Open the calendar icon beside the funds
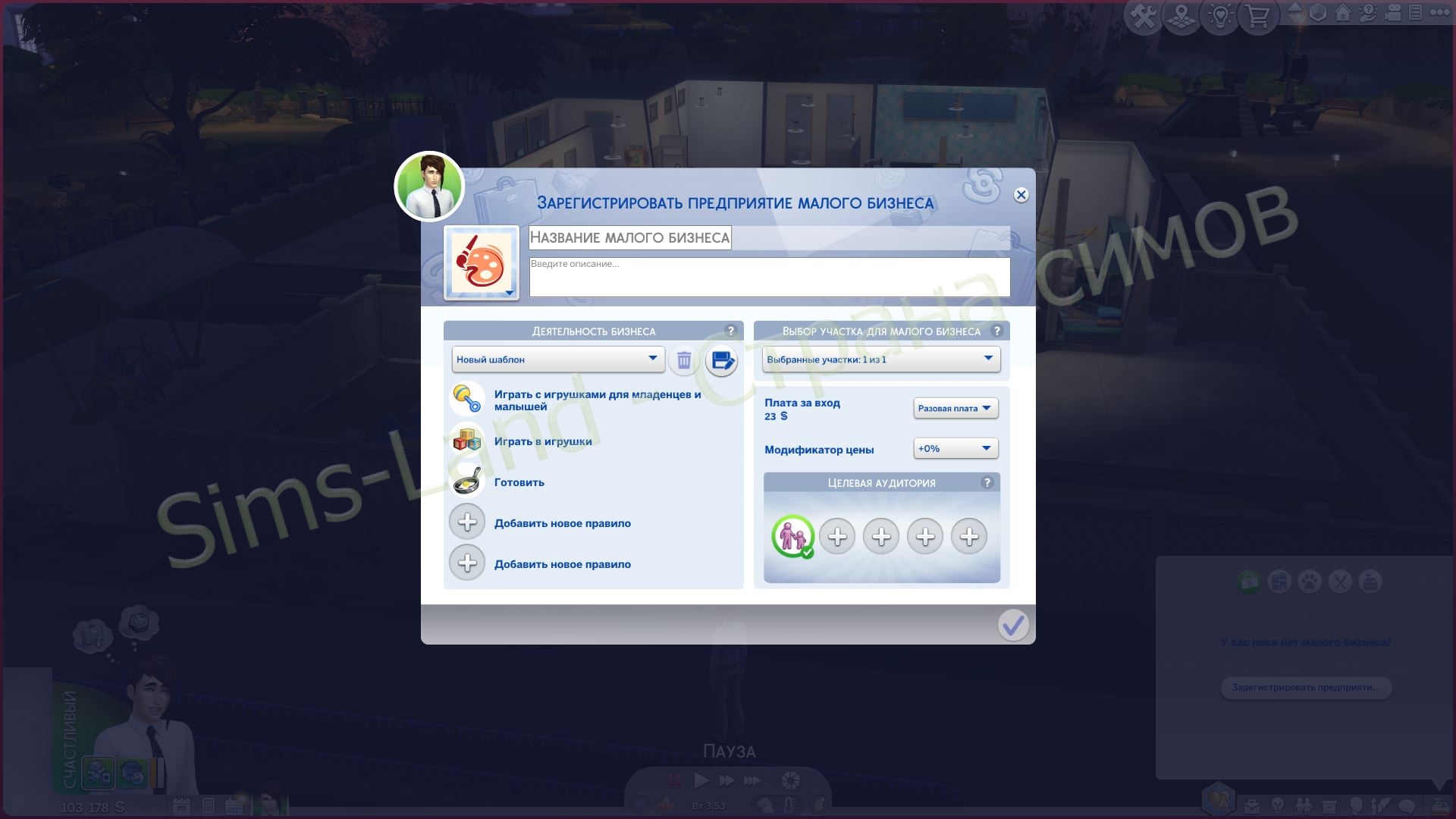Viewport: 1456px width, 819px height. (x=180, y=806)
